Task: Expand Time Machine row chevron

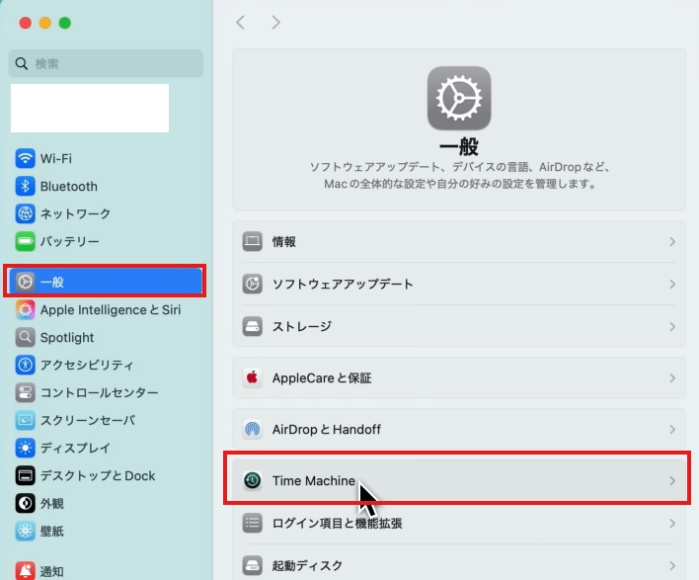Action: click(x=672, y=481)
